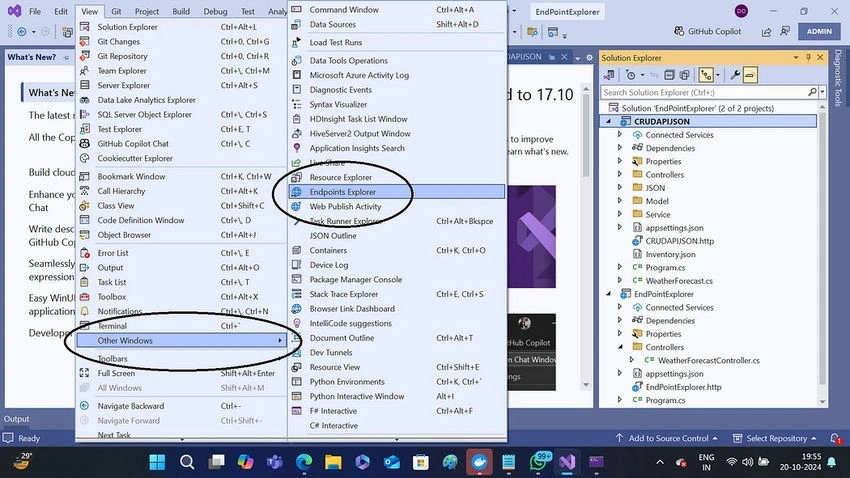
Task: Click the Live Share toolbar icon
Action: (x=767, y=32)
